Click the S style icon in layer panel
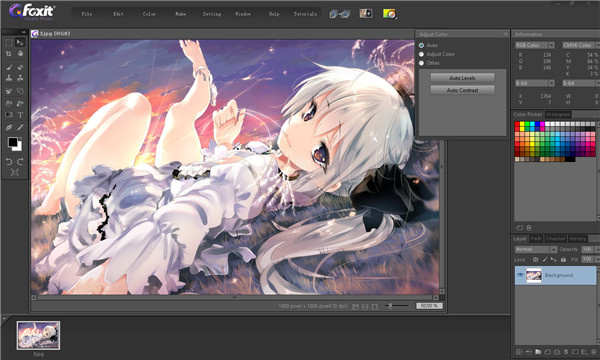Screen dimensions: 600x360 pos(566,352)
